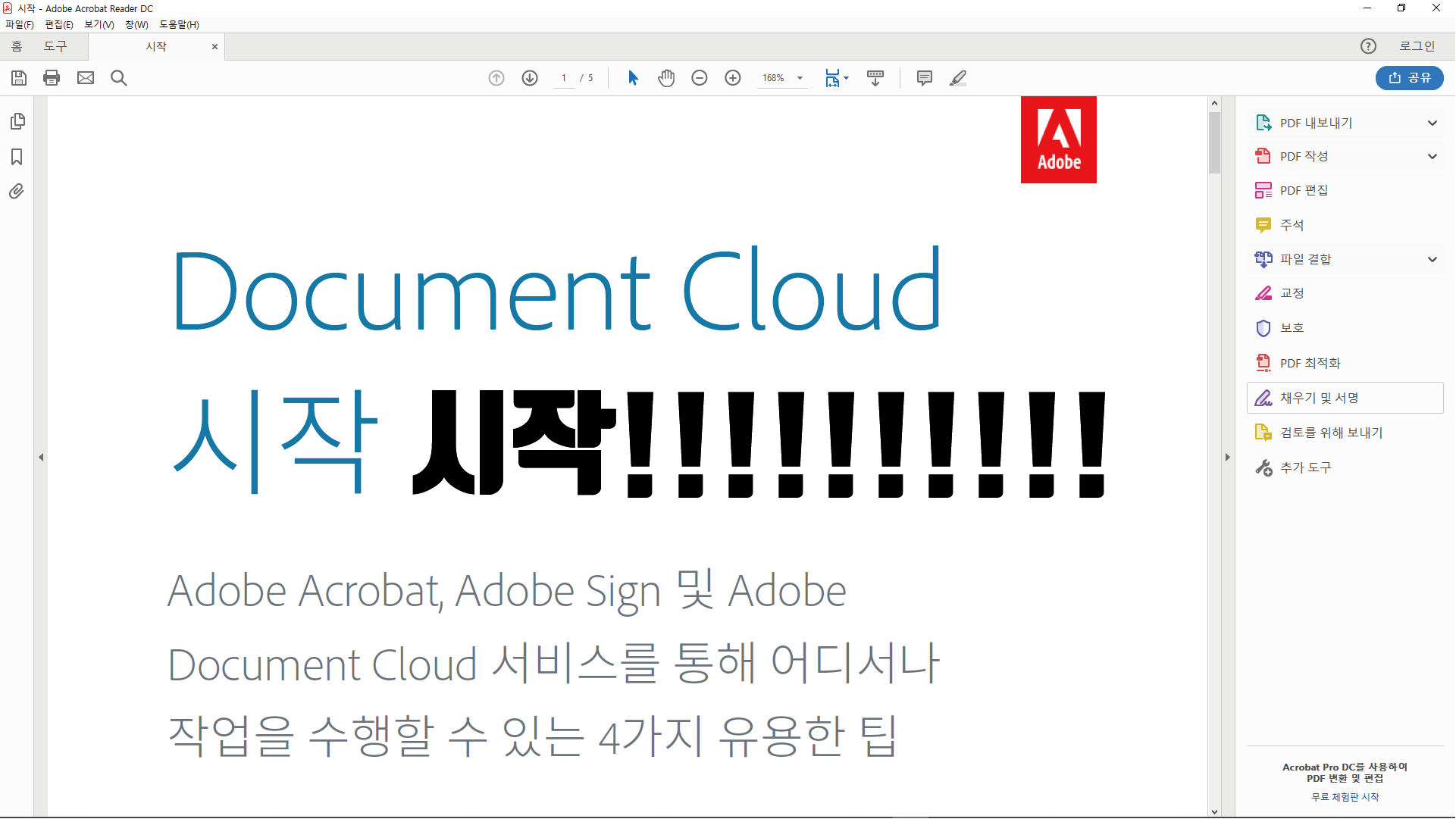Click the 무료 체험판 시작 link
1456x819 pixels.
(x=1345, y=797)
